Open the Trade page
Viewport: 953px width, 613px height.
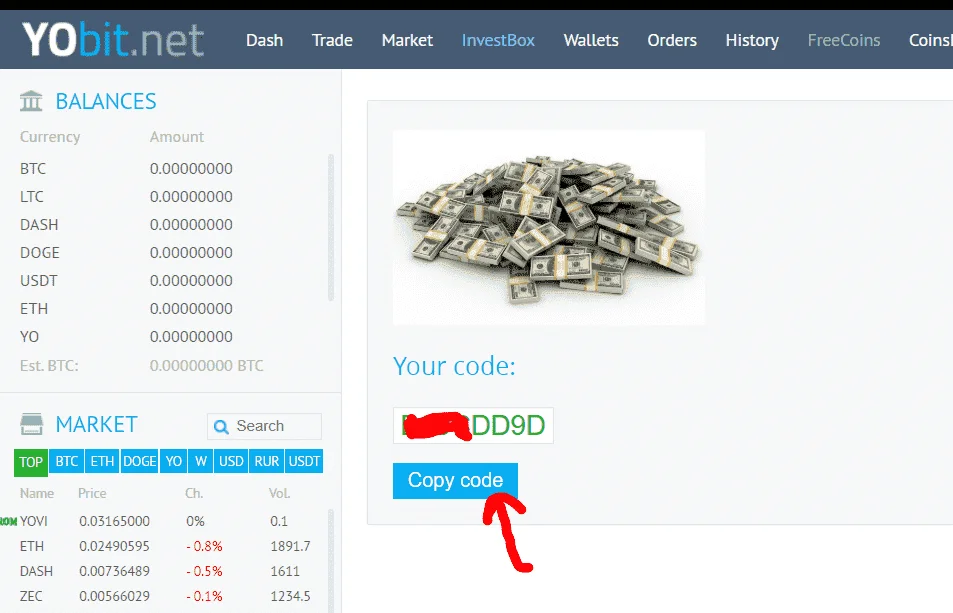332,40
